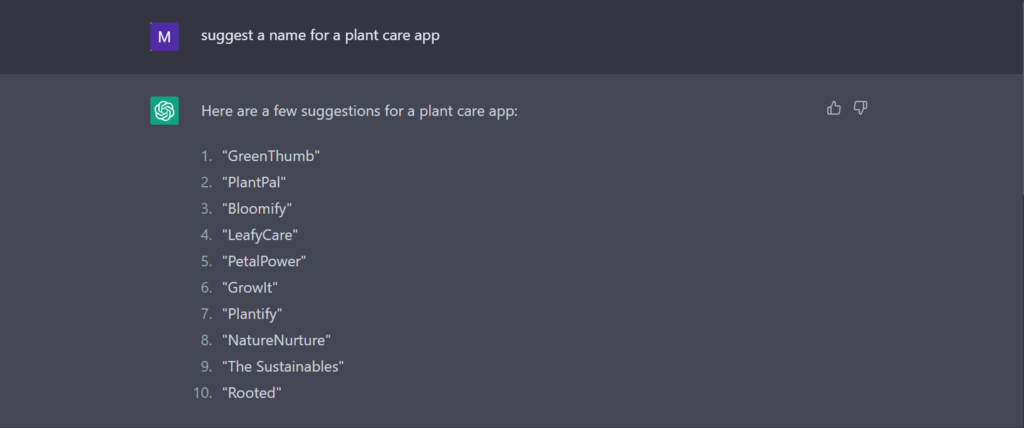
Task: Click the green ChatGPT logo avatar
Action: click(164, 111)
